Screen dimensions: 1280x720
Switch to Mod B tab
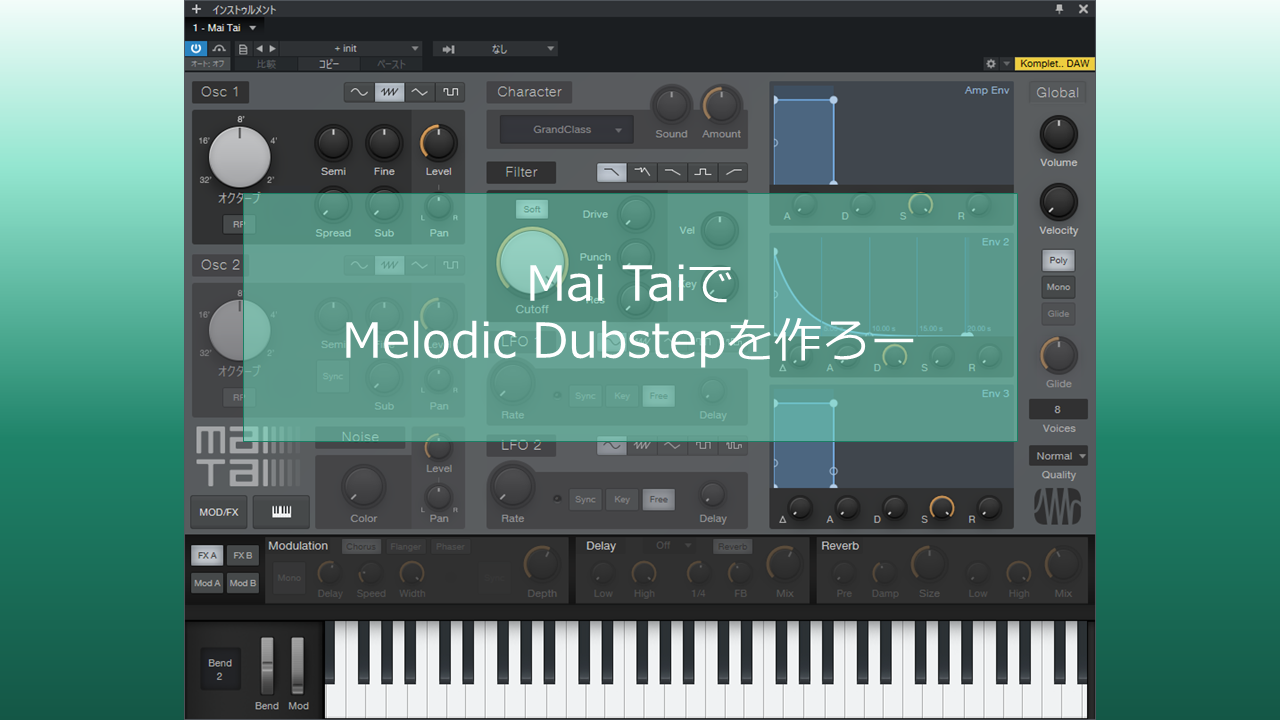click(x=242, y=583)
